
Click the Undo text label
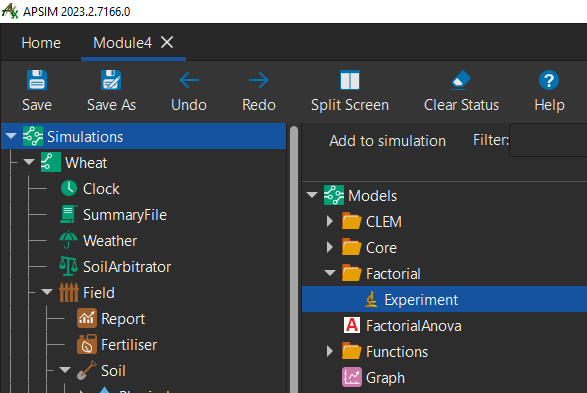(189, 105)
